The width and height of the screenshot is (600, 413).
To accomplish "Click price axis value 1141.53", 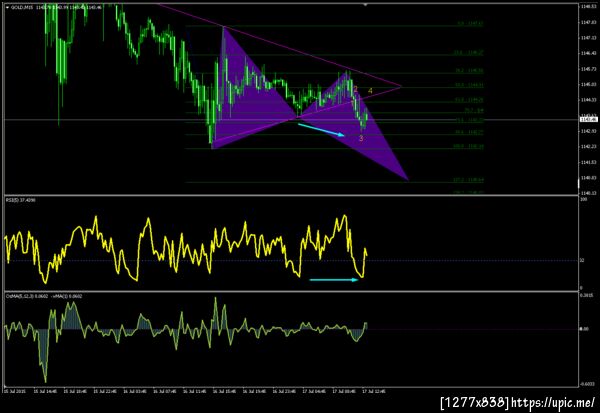I will pos(588,162).
